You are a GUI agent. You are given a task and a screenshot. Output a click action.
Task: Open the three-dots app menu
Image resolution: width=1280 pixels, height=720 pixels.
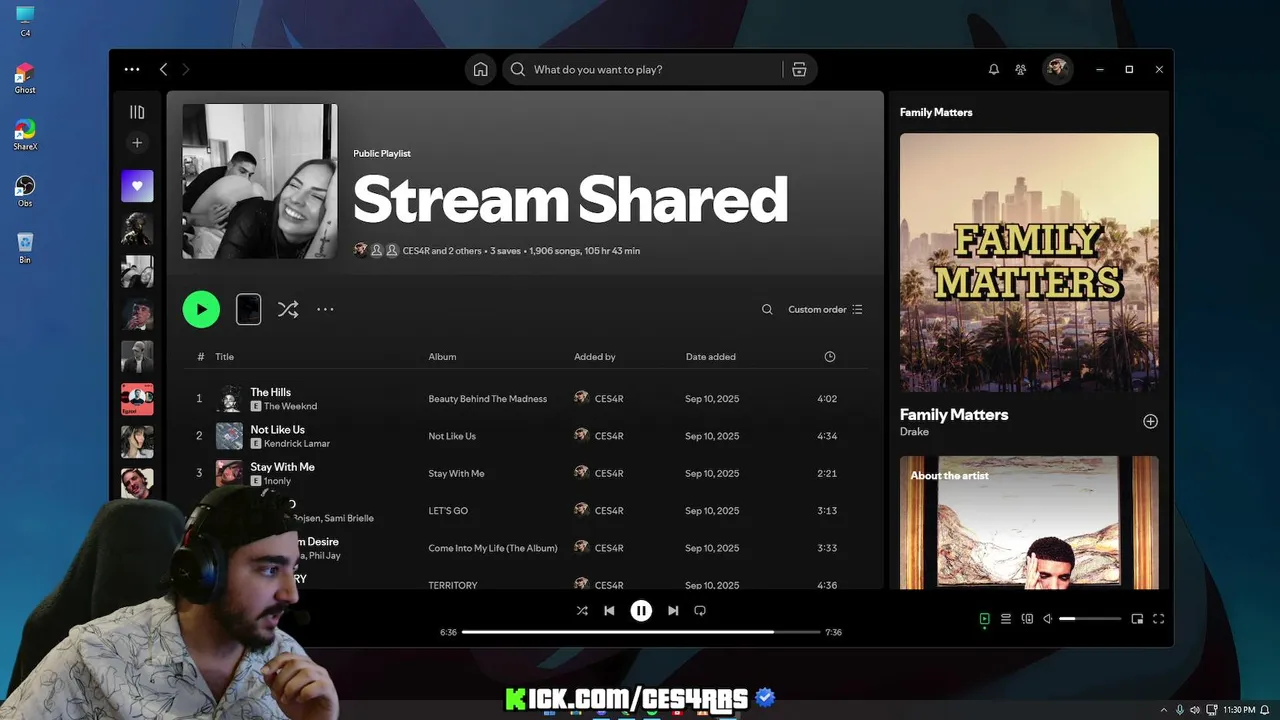tap(132, 69)
